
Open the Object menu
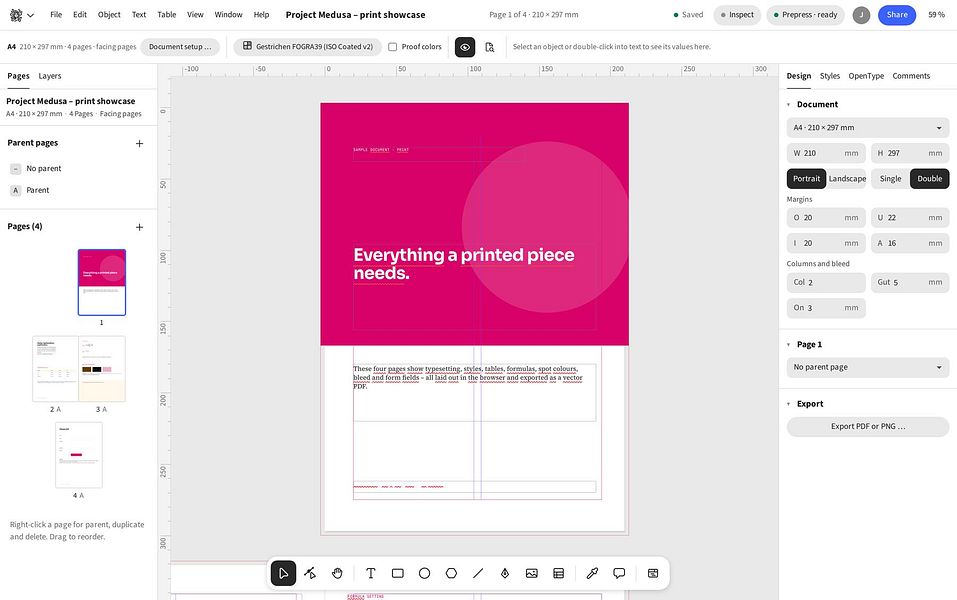pos(109,15)
